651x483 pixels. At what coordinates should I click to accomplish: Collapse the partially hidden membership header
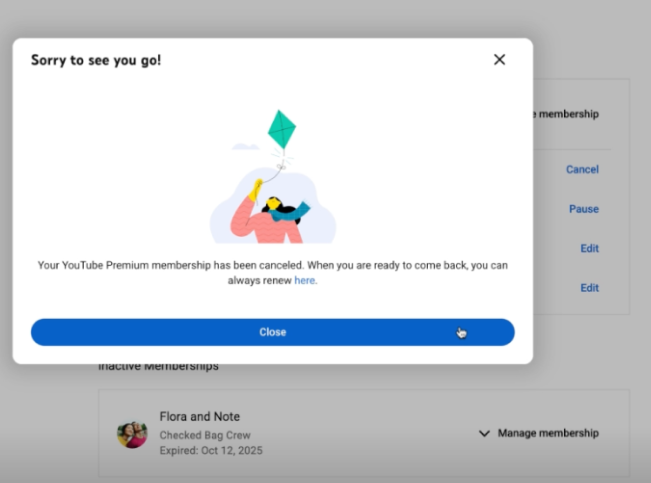[x=567, y=114]
